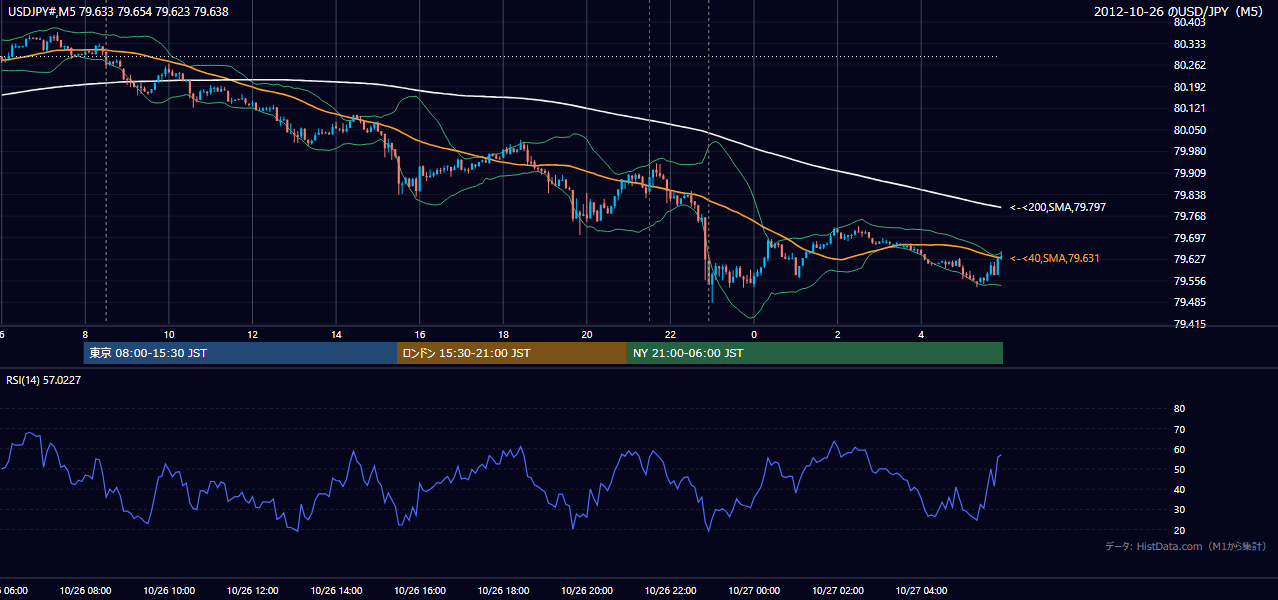Click RSI axis level 80
1278x600 pixels.
[1179, 409]
